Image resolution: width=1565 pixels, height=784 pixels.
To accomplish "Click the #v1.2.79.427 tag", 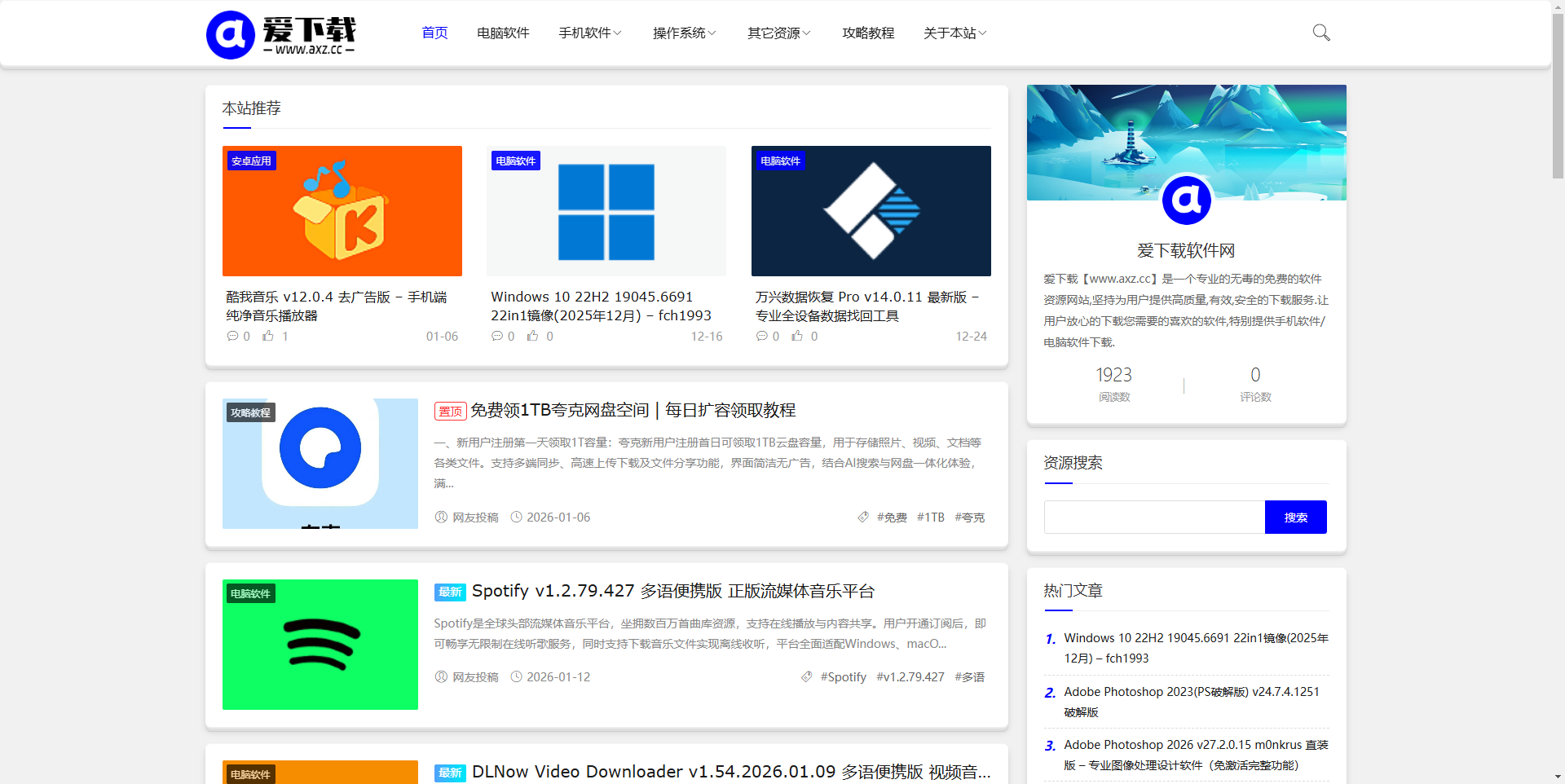I will [910, 676].
